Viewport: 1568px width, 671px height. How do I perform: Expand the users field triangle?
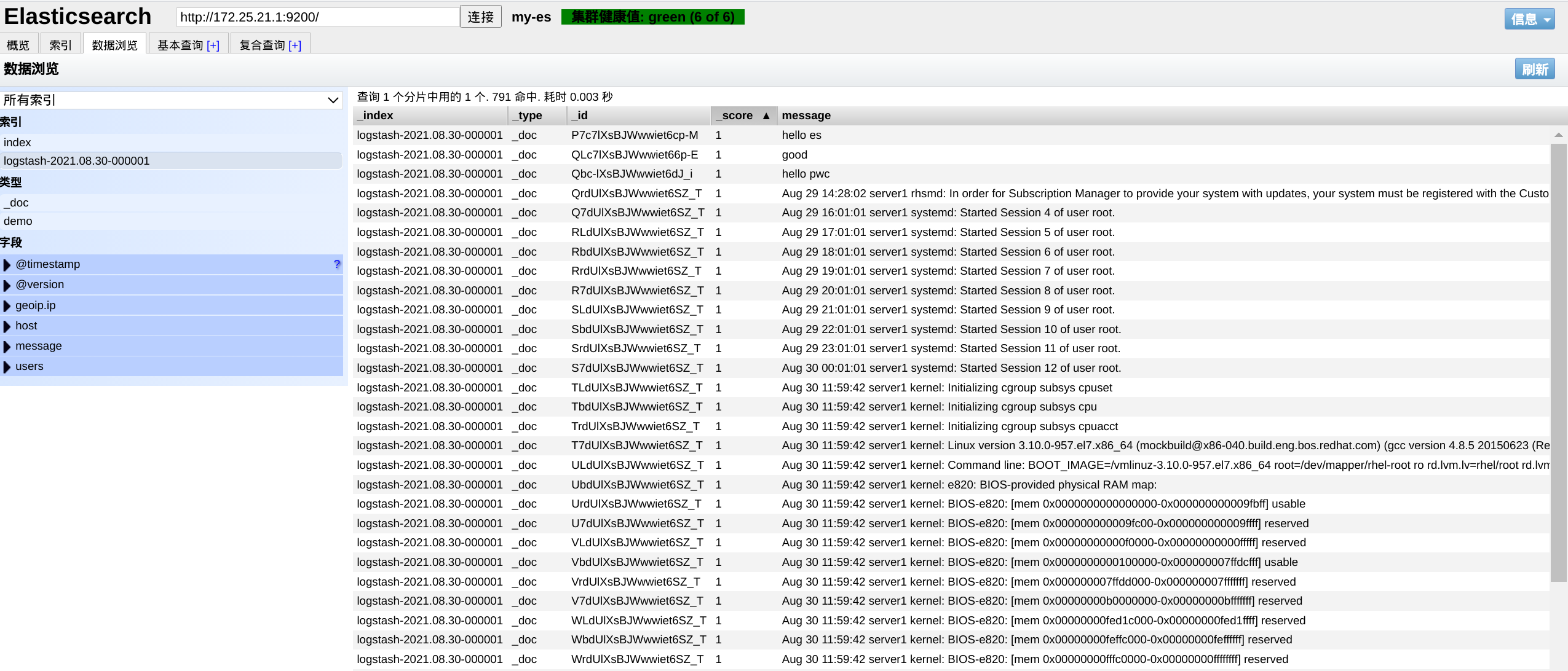[7, 367]
